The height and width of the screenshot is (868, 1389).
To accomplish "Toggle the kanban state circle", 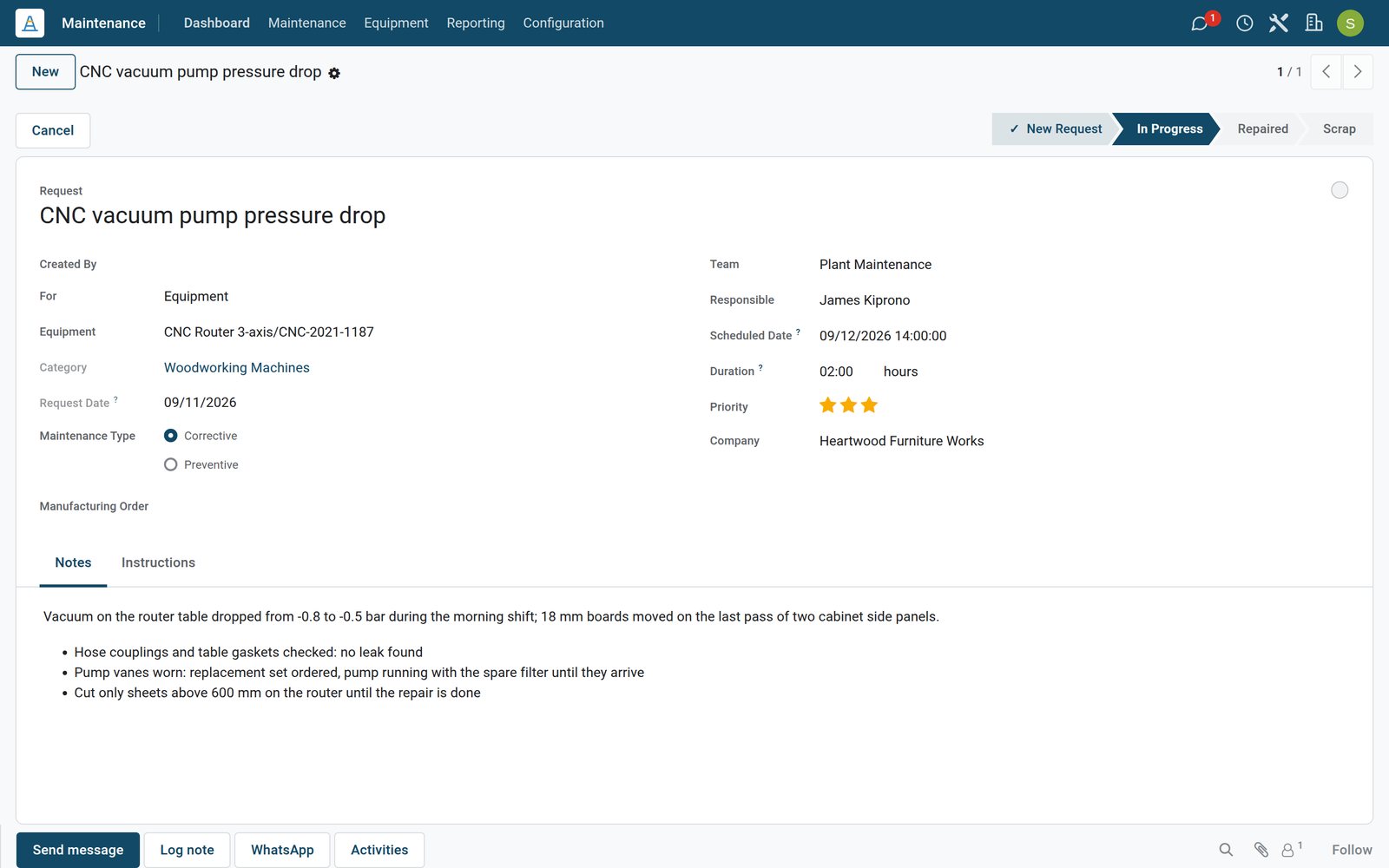I will tap(1340, 190).
